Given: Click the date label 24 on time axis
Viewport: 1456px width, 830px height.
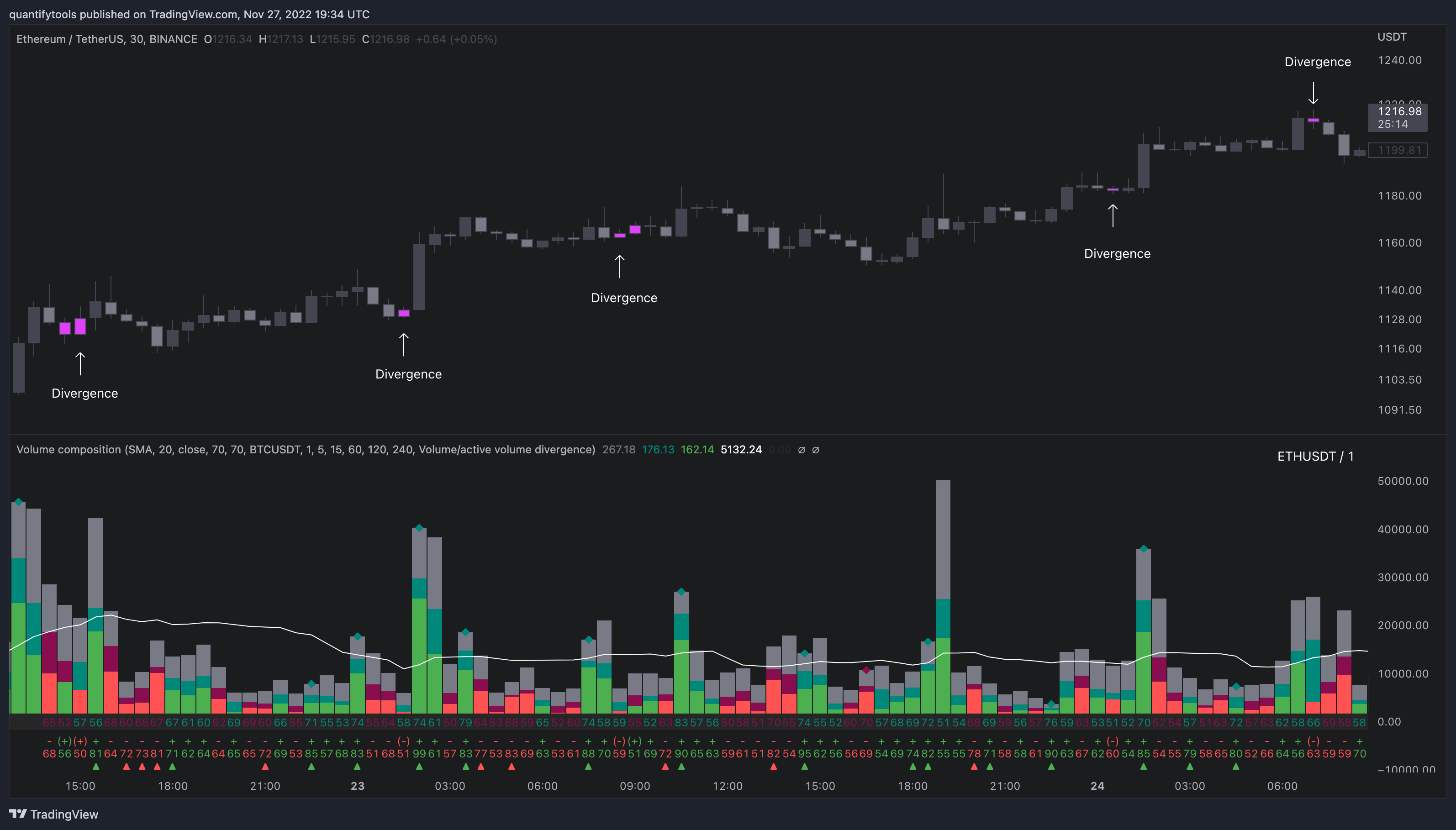Looking at the screenshot, I should (x=1097, y=786).
